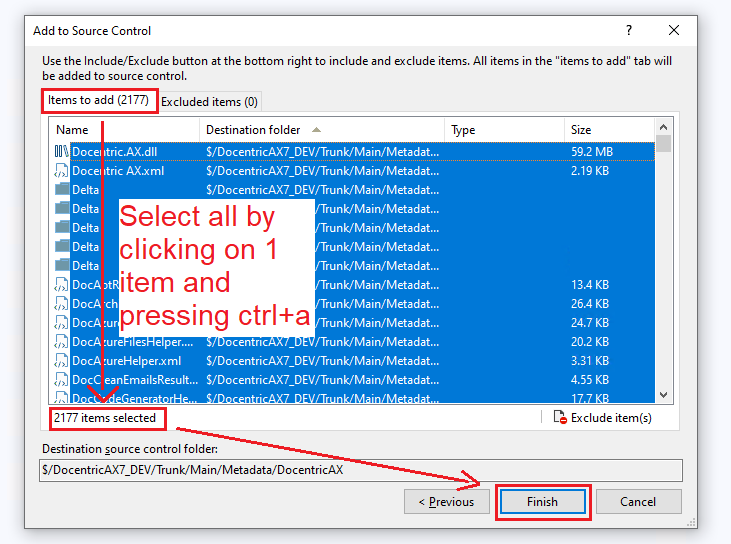Select the Docentric AX.xml file name

coord(118,171)
